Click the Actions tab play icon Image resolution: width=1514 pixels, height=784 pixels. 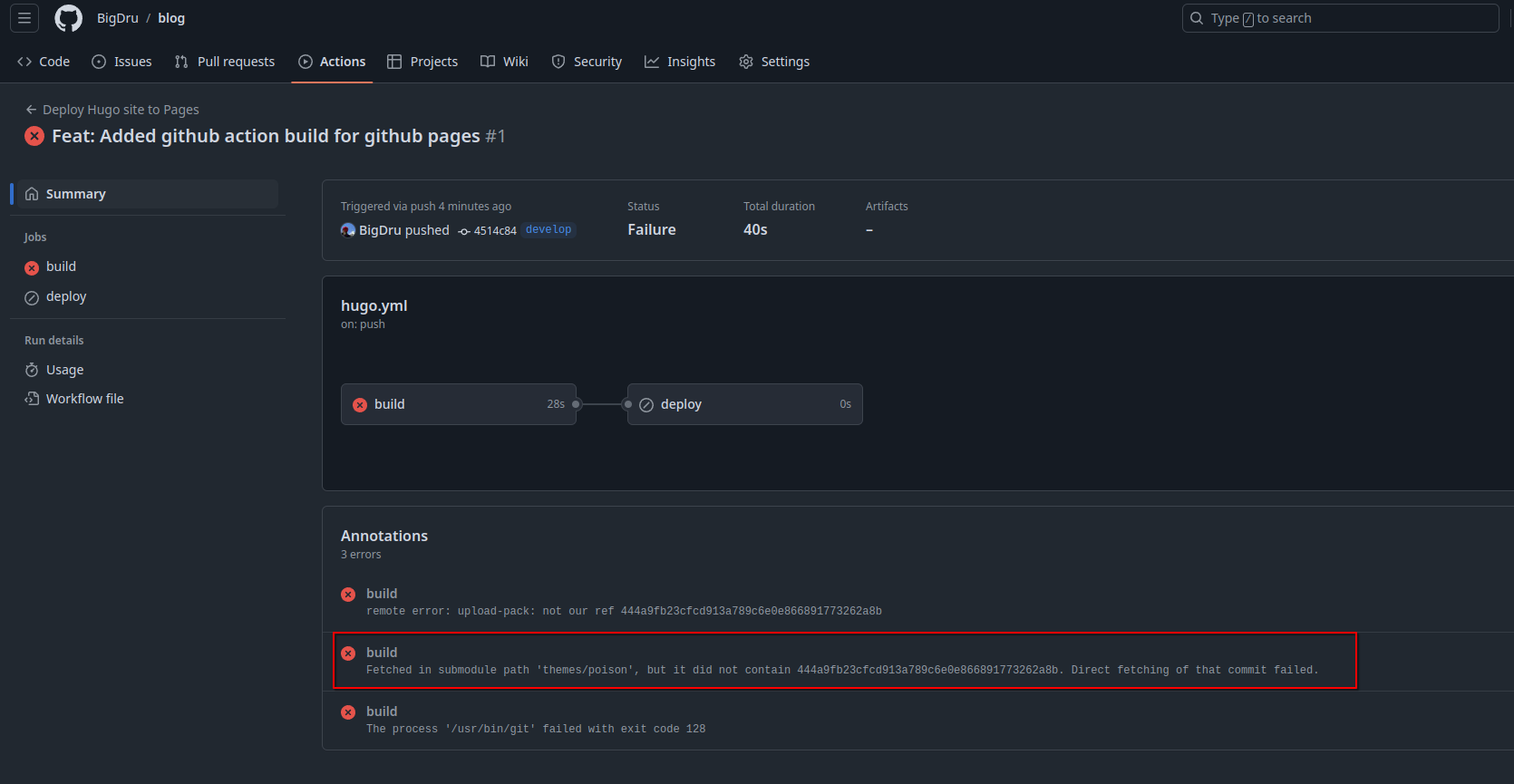306,62
